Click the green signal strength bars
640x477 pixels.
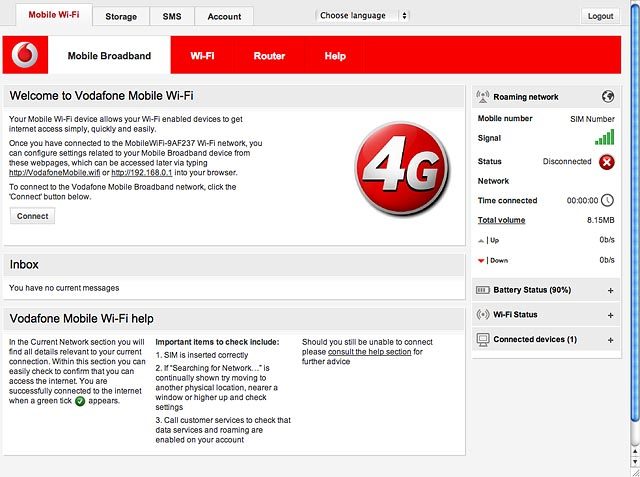(x=604, y=138)
